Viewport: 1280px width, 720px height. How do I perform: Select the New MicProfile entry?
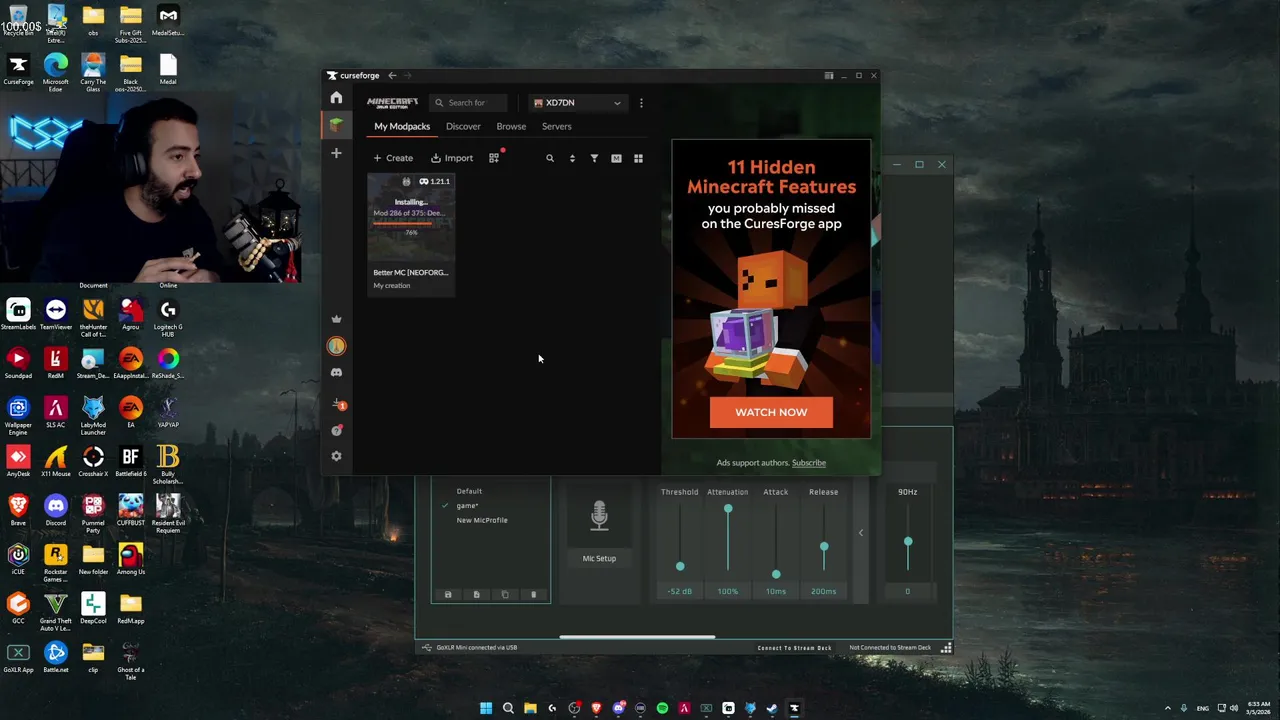coord(482,520)
